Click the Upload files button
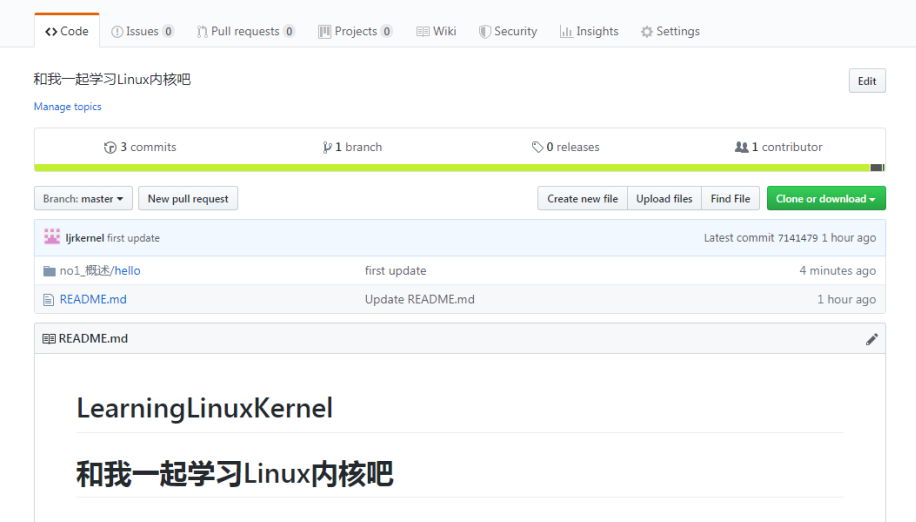The width and height of the screenshot is (916, 522). (664, 199)
